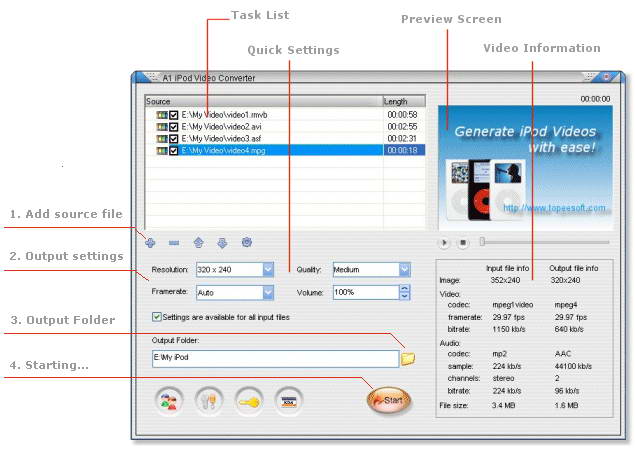Screen dimensions: 635x450
Task: Open the Quality dropdown
Action: coord(404,269)
